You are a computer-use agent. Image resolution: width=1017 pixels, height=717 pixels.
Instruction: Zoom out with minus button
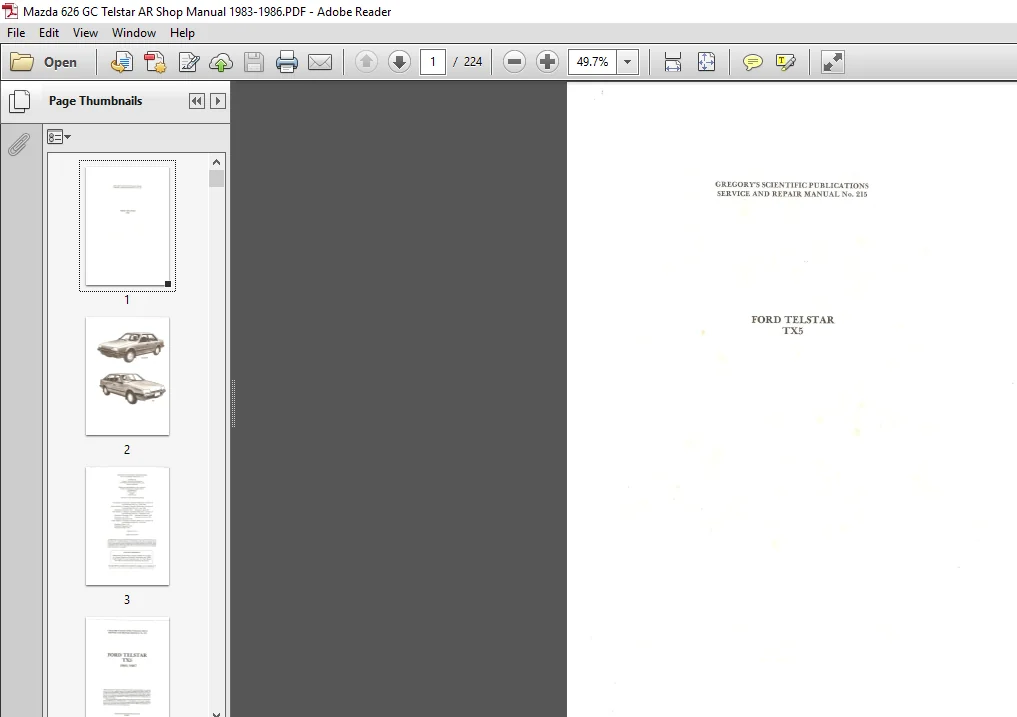point(514,62)
